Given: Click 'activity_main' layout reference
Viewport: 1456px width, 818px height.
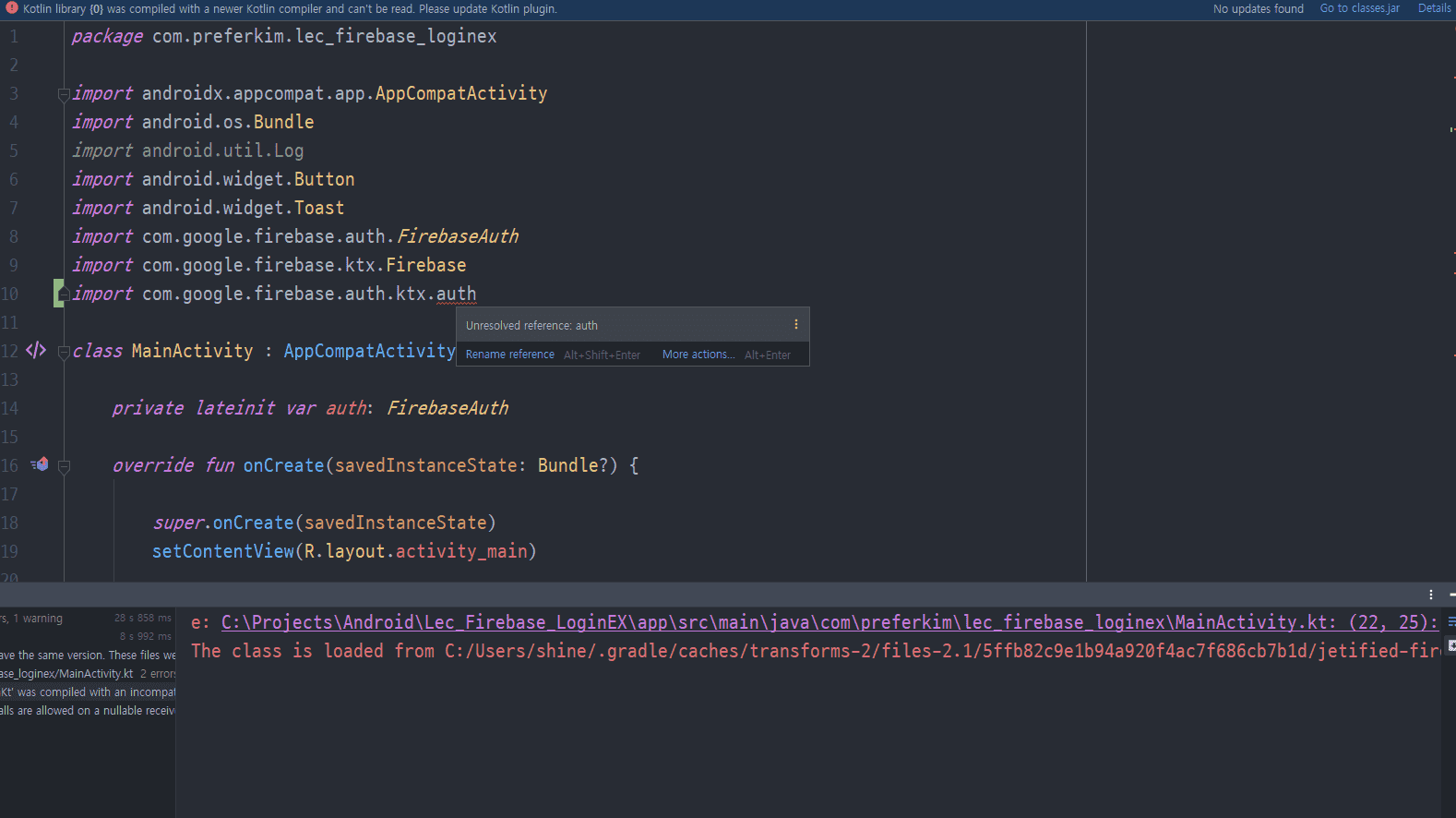Looking at the screenshot, I should [x=461, y=551].
